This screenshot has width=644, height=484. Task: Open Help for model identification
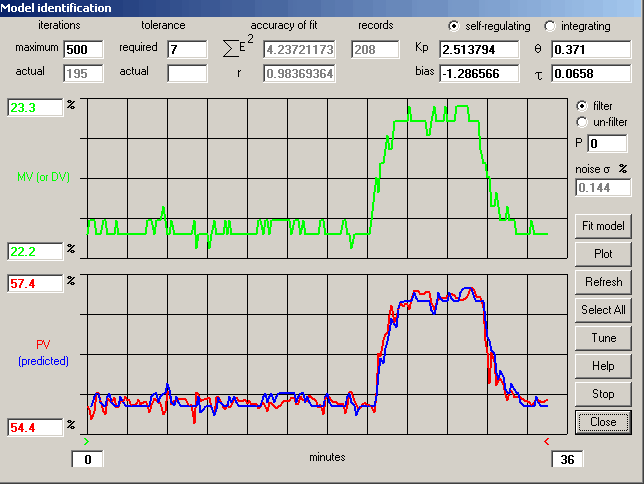[603, 366]
